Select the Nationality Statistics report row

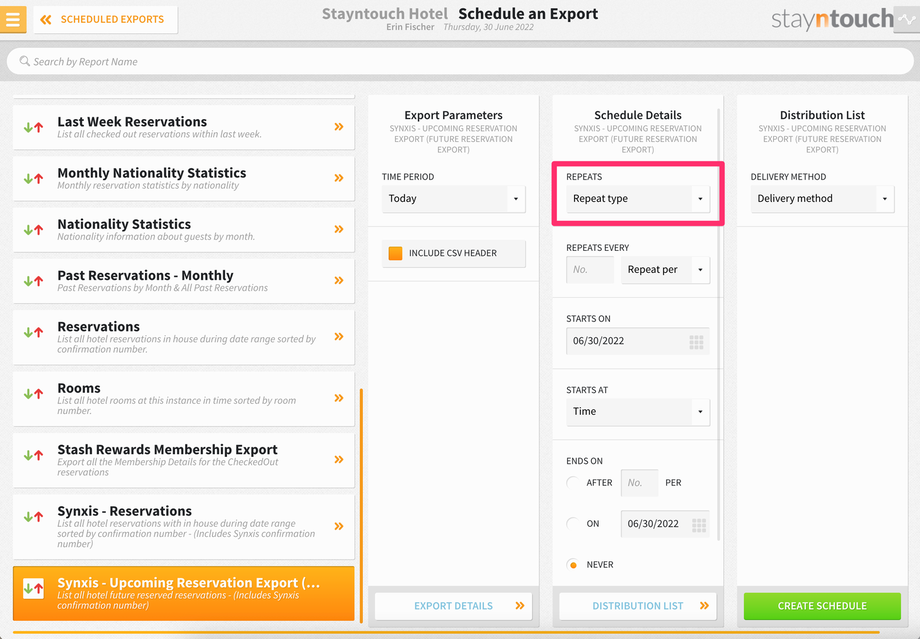point(184,229)
